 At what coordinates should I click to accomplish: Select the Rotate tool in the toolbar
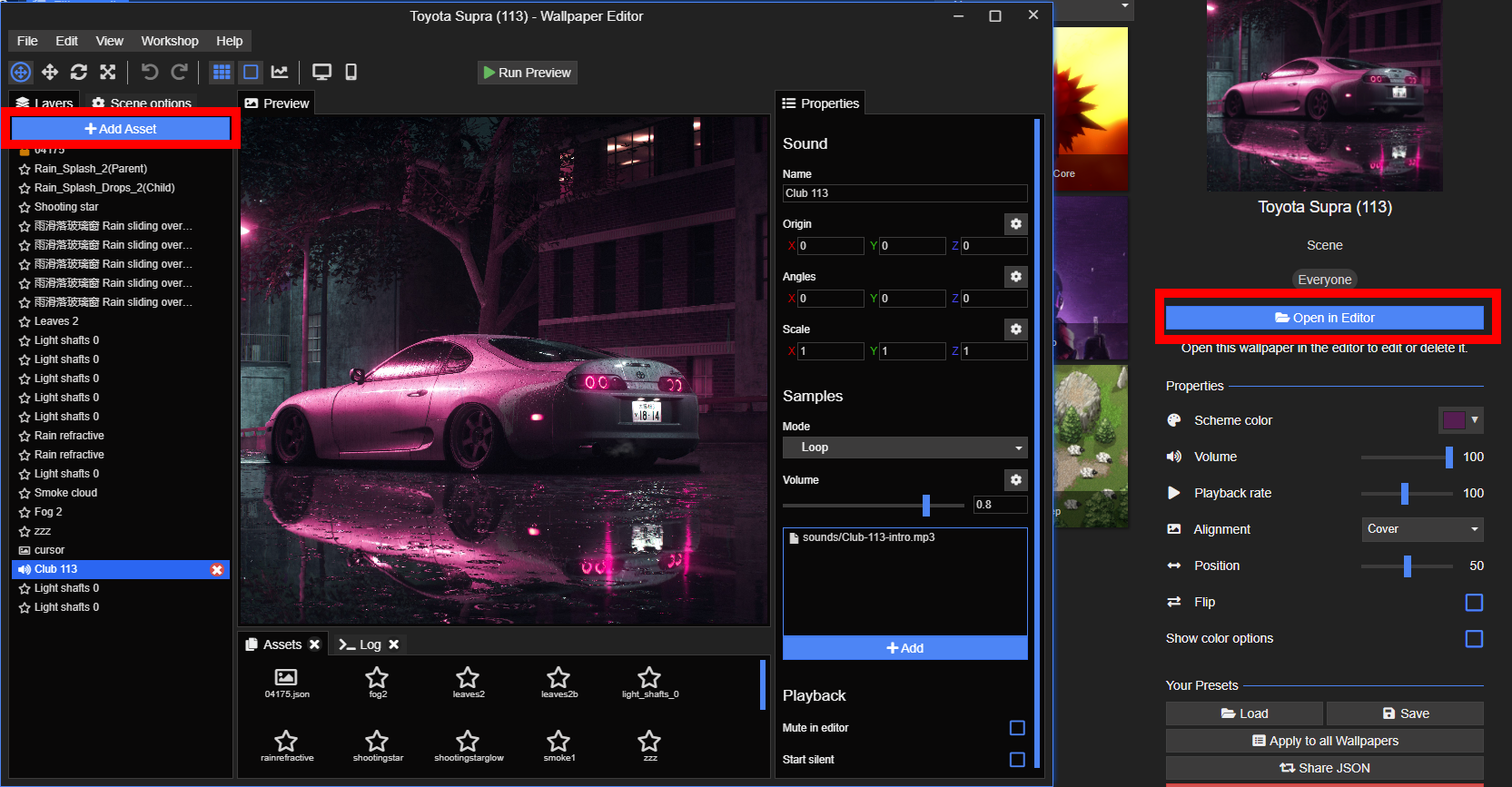[79, 72]
